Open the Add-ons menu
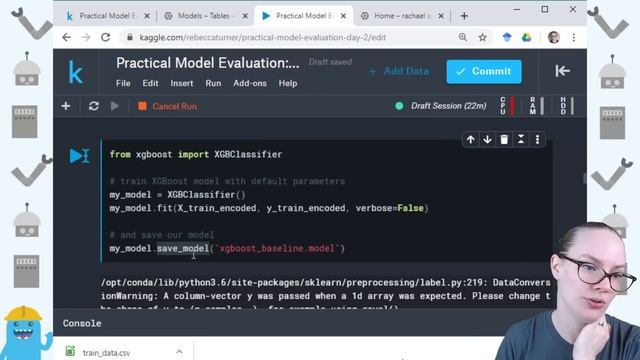 click(250, 83)
